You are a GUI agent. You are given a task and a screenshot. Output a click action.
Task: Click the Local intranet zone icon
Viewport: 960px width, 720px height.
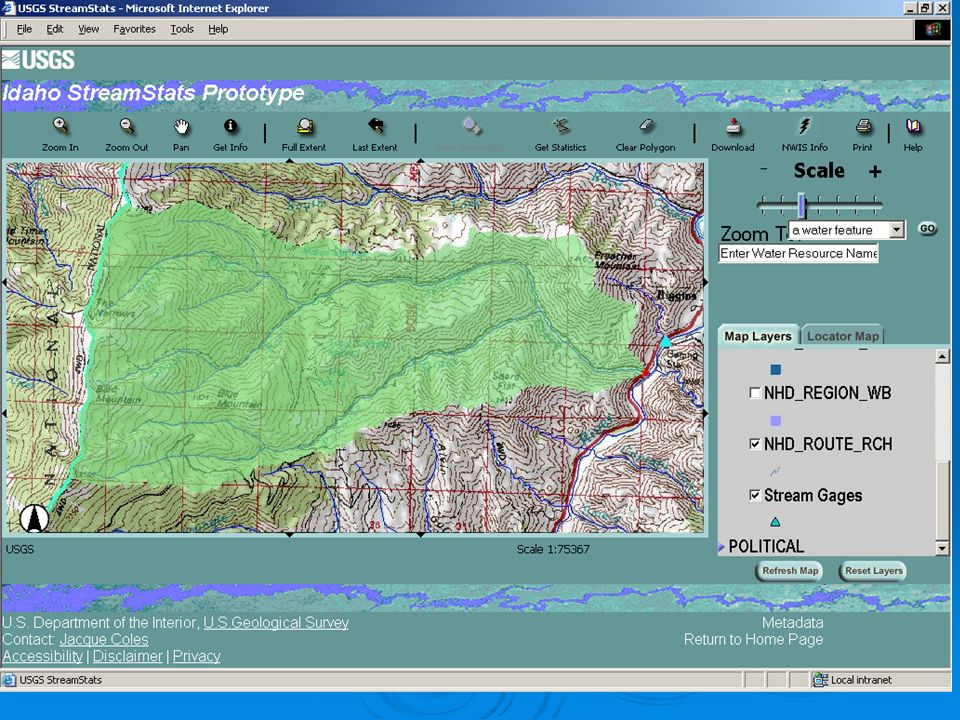coord(820,680)
